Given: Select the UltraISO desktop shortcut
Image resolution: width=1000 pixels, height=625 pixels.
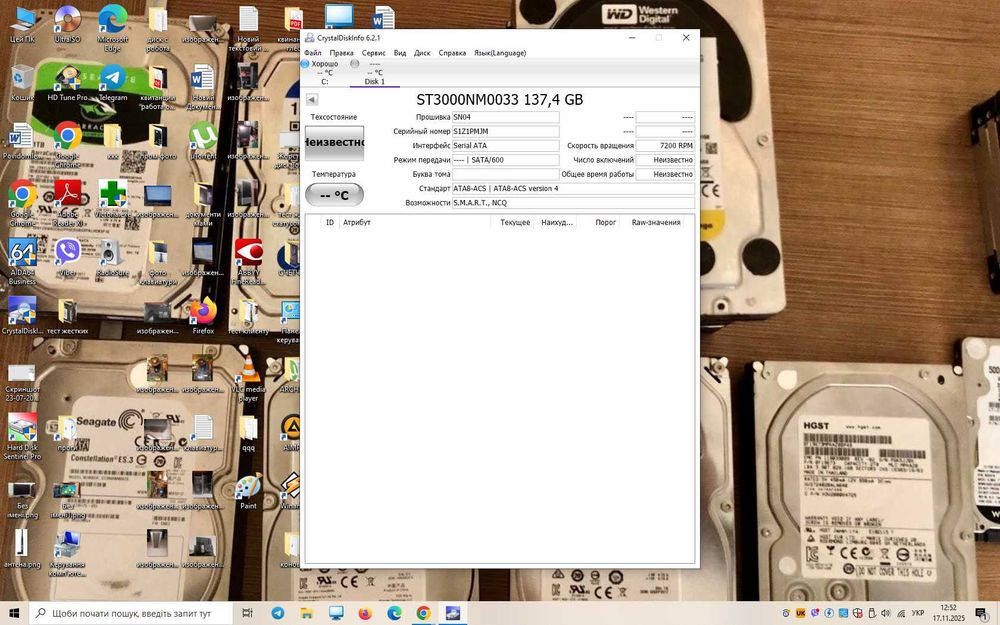Looking at the screenshot, I should [68, 26].
